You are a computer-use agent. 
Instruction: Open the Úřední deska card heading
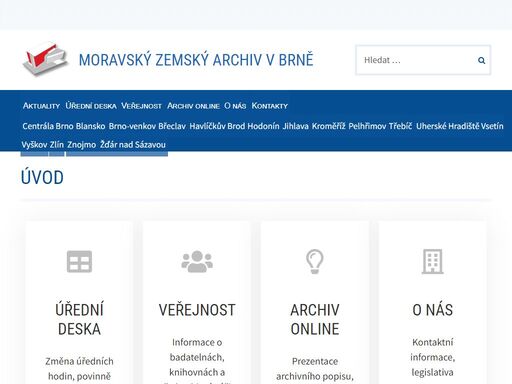[79, 319]
